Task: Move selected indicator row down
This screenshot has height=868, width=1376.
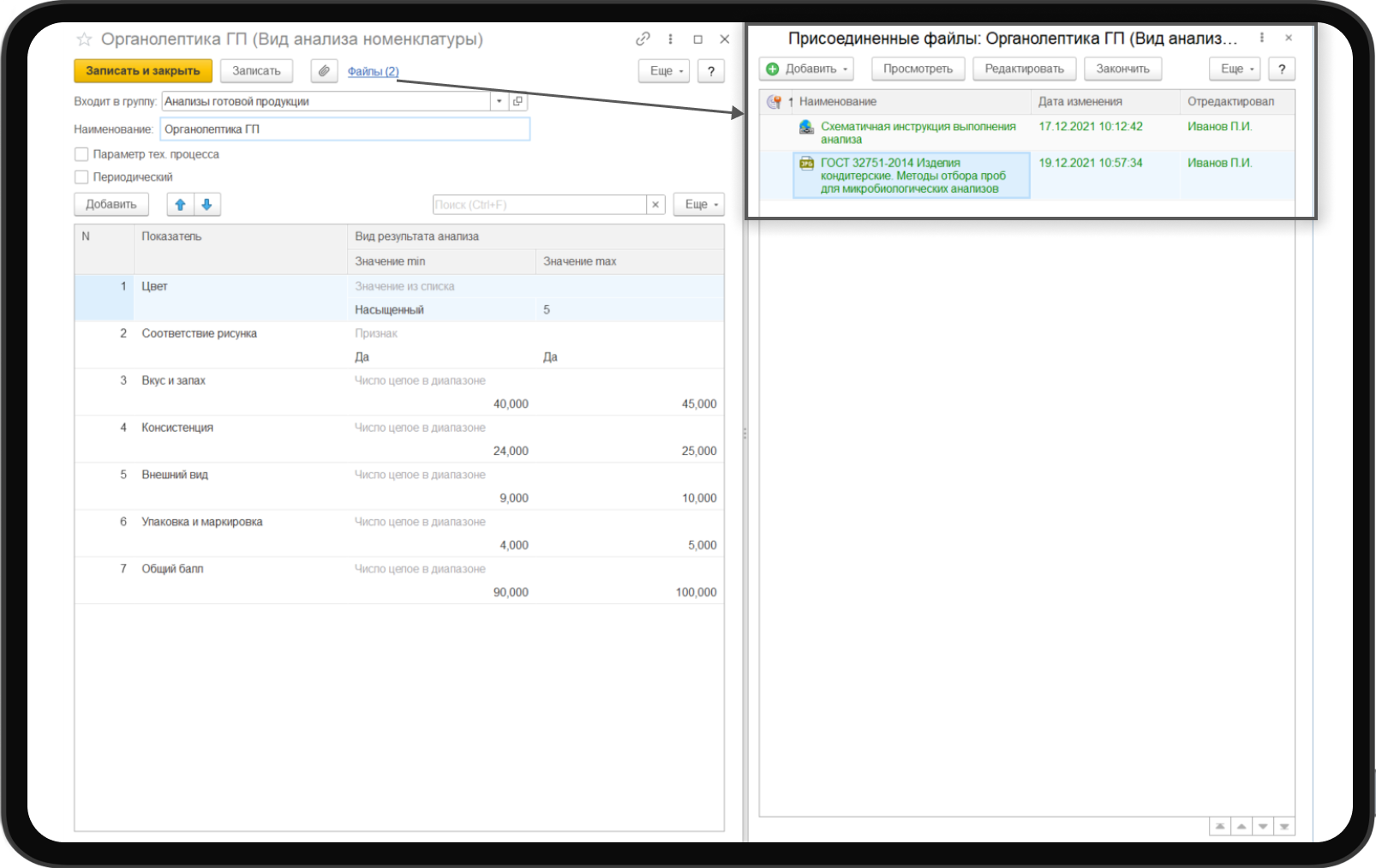Action: point(207,205)
